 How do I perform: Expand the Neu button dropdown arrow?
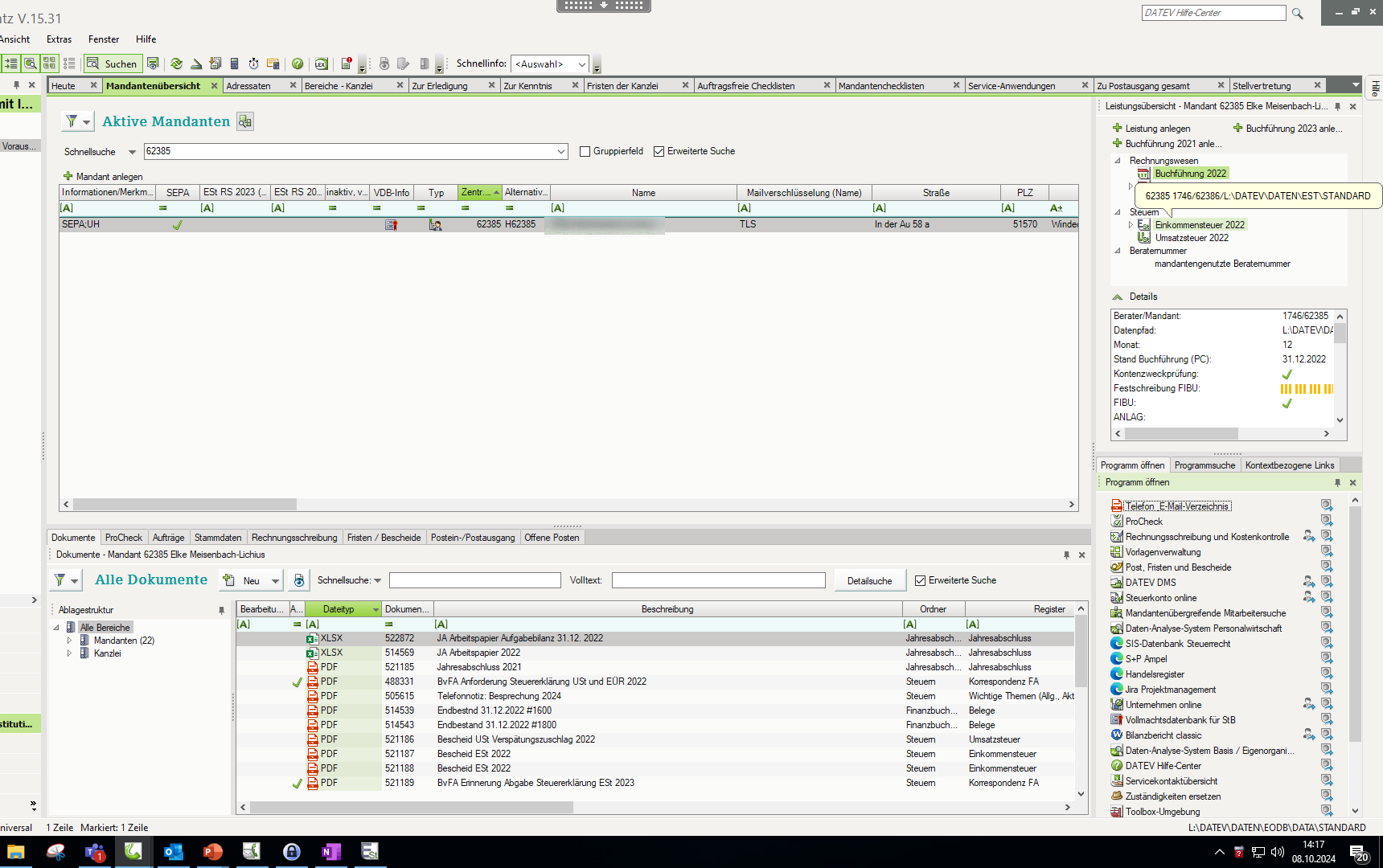click(x=275, y=580)
